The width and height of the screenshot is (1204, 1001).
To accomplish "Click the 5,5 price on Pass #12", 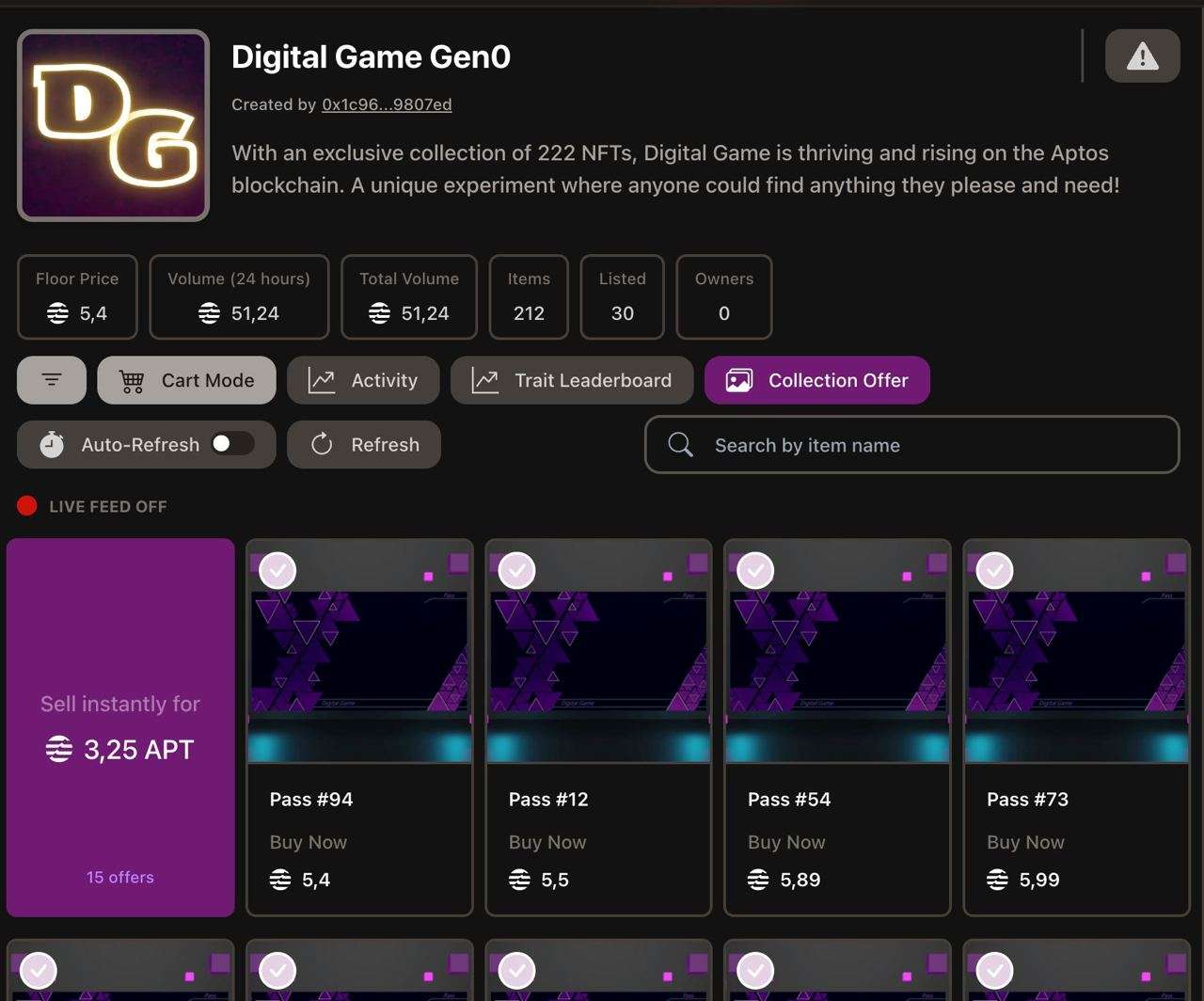I will pos(555,880).
